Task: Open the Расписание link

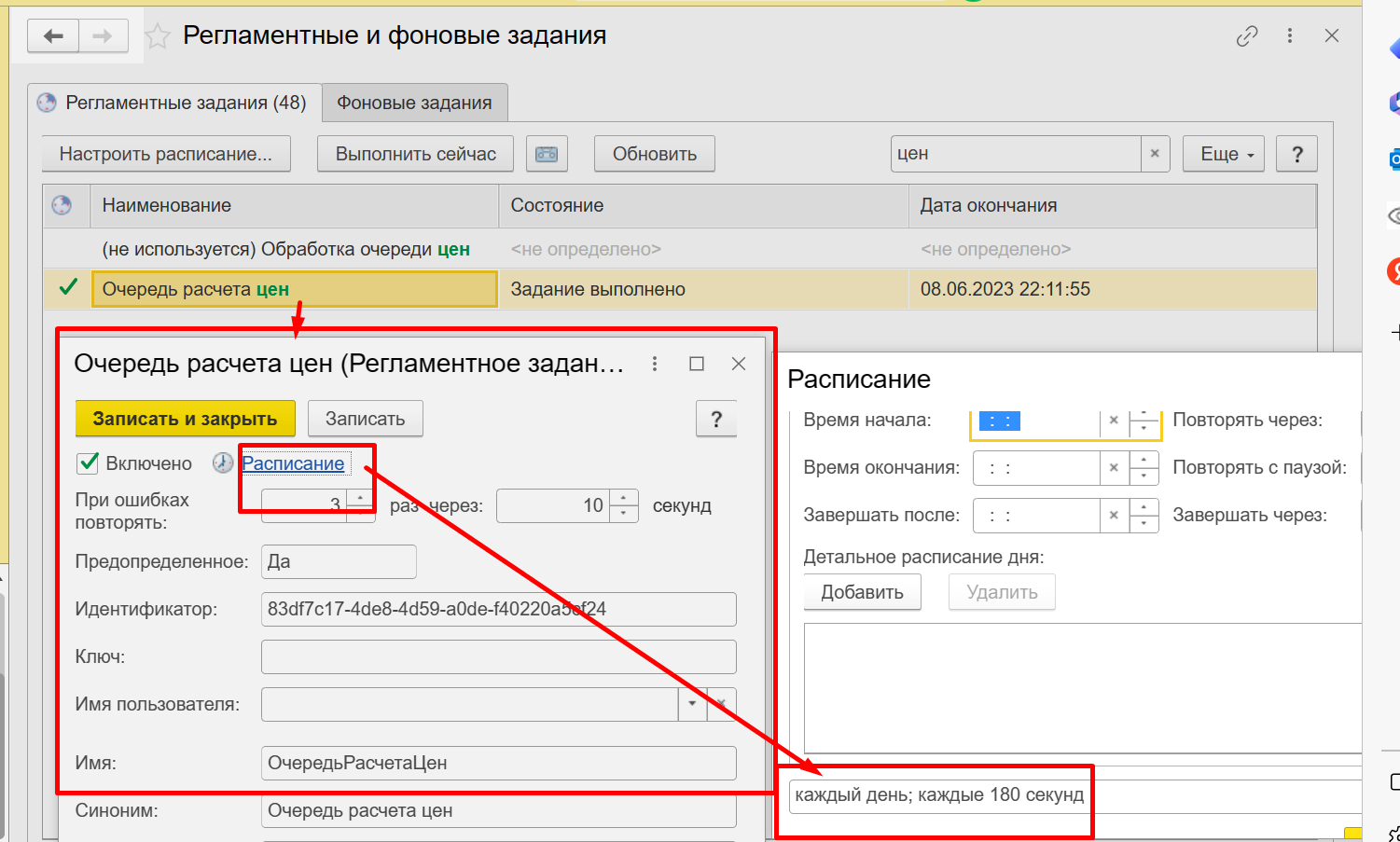Action: tap(293, 463)
